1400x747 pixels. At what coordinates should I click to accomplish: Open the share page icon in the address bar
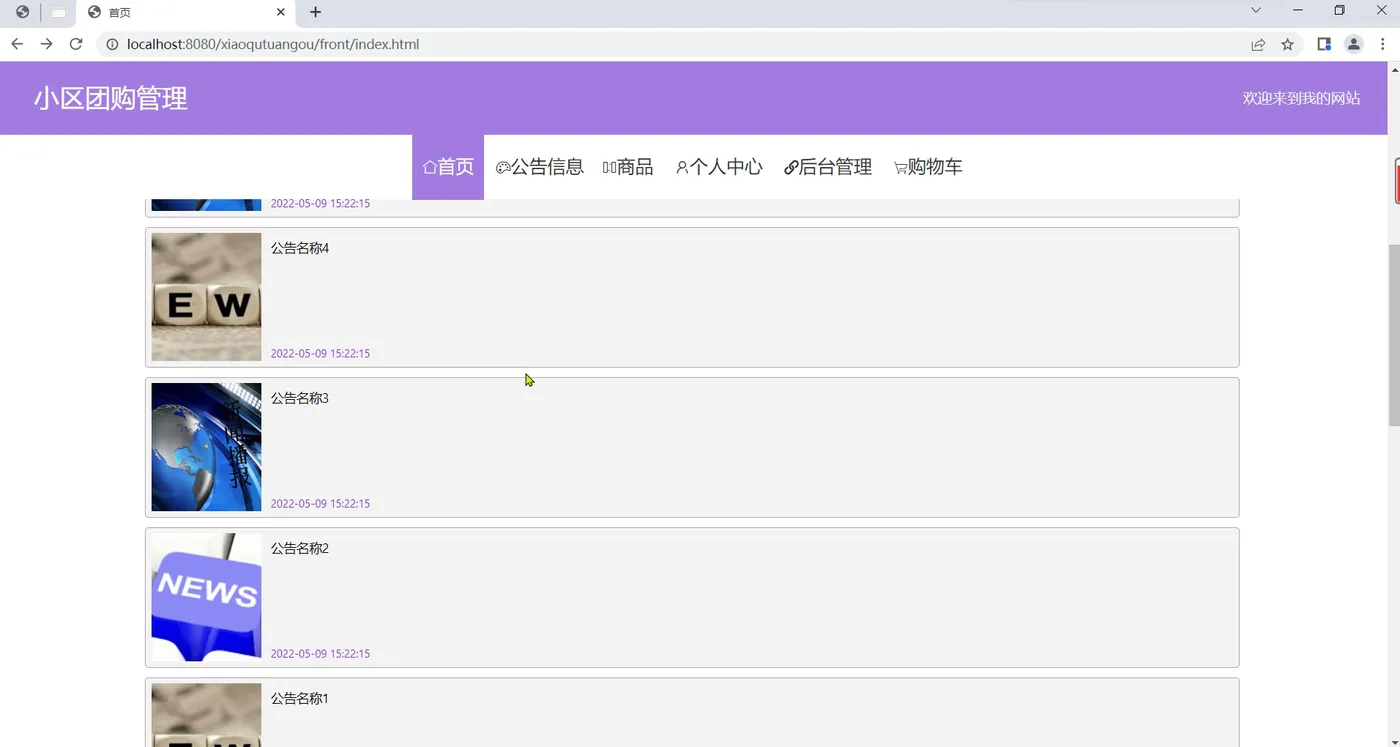1258,44
